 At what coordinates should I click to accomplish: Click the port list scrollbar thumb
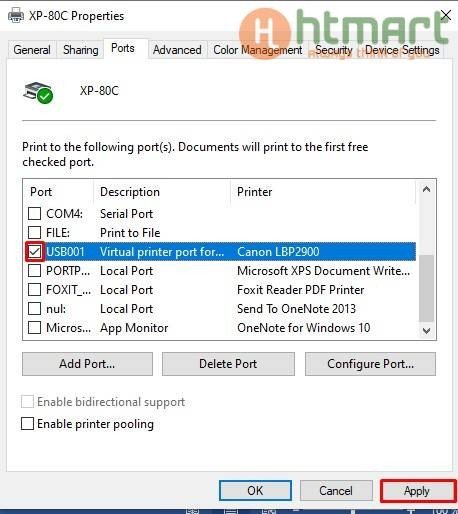(x=426, y=288)
